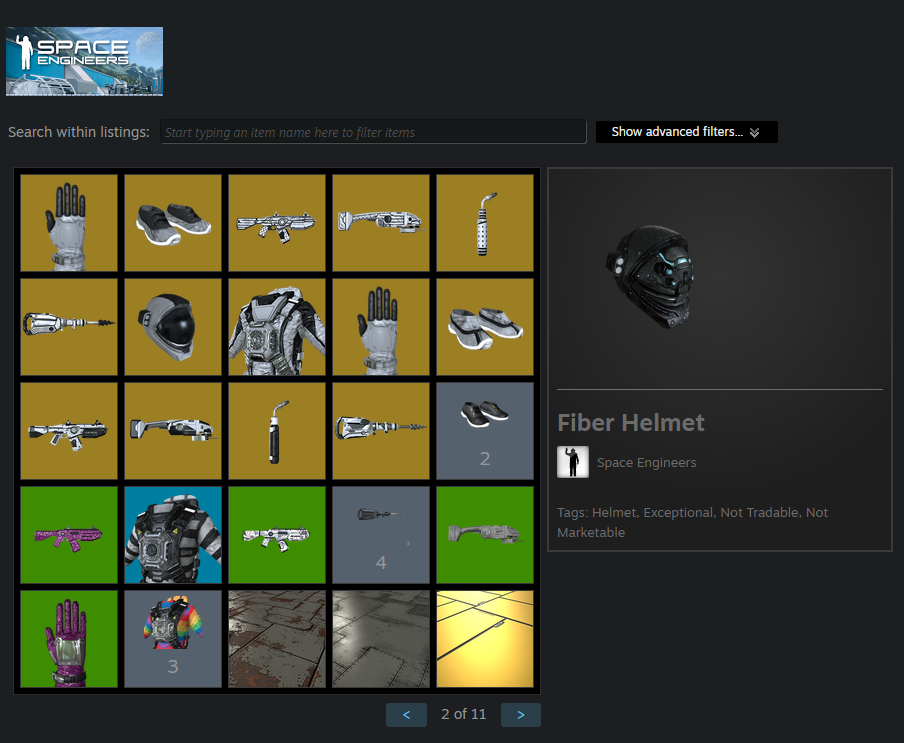Click Space Engineers link under Fiber Helmet
The image size is (904, 743).
point(646,462)
